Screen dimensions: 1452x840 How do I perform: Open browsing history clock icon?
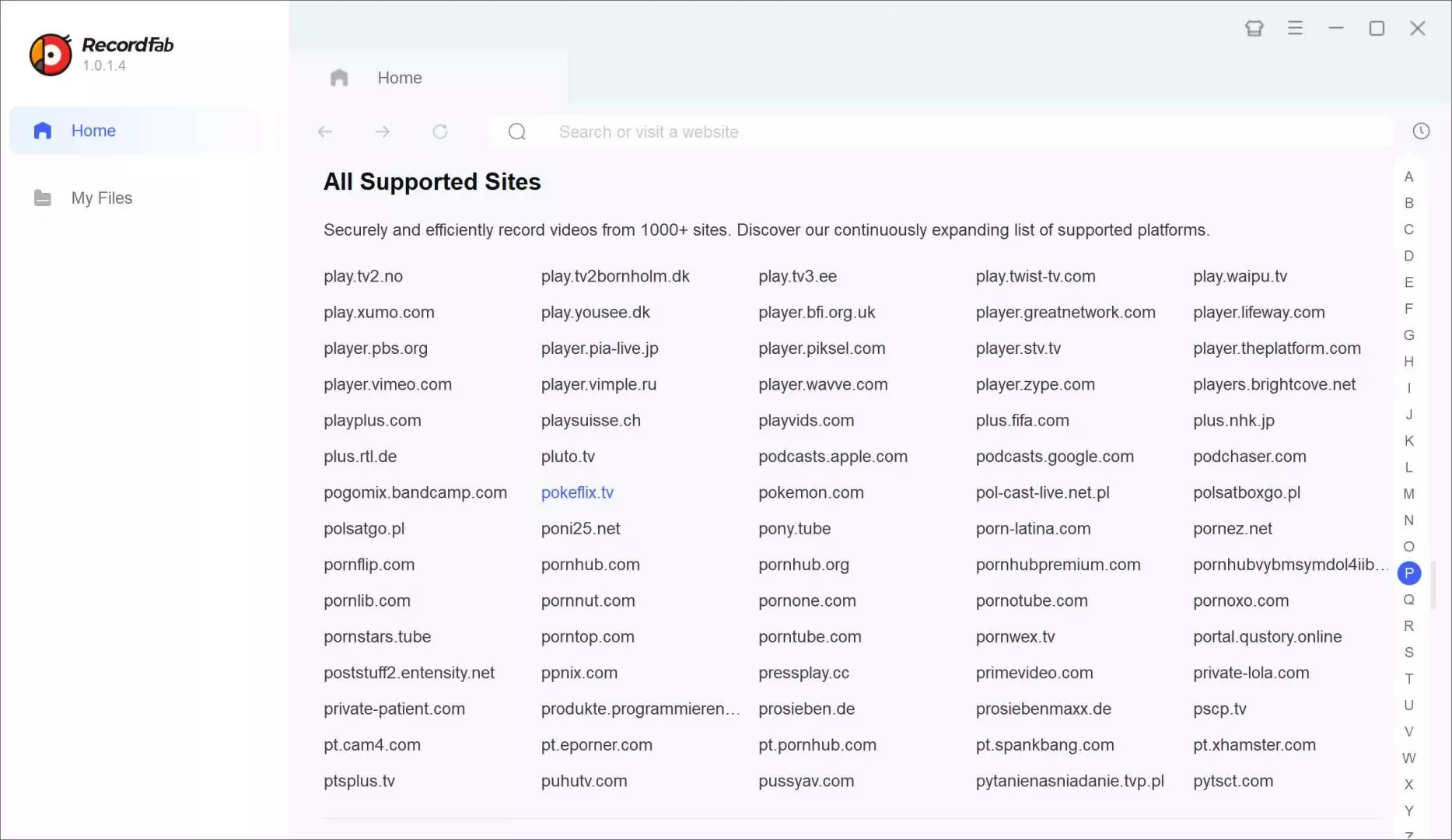tap(1421, 131)
